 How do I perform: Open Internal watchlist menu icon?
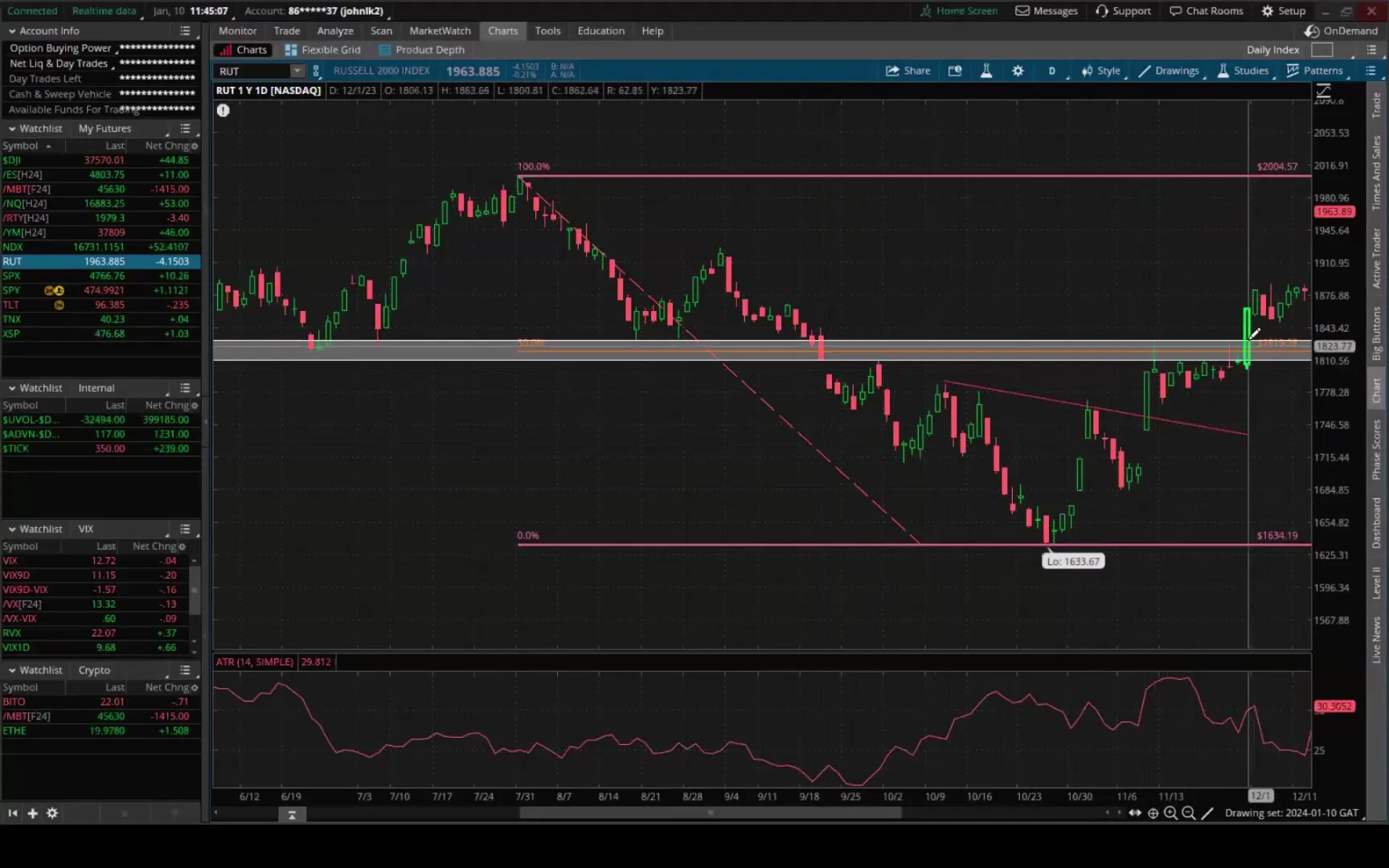pos(186,388)
